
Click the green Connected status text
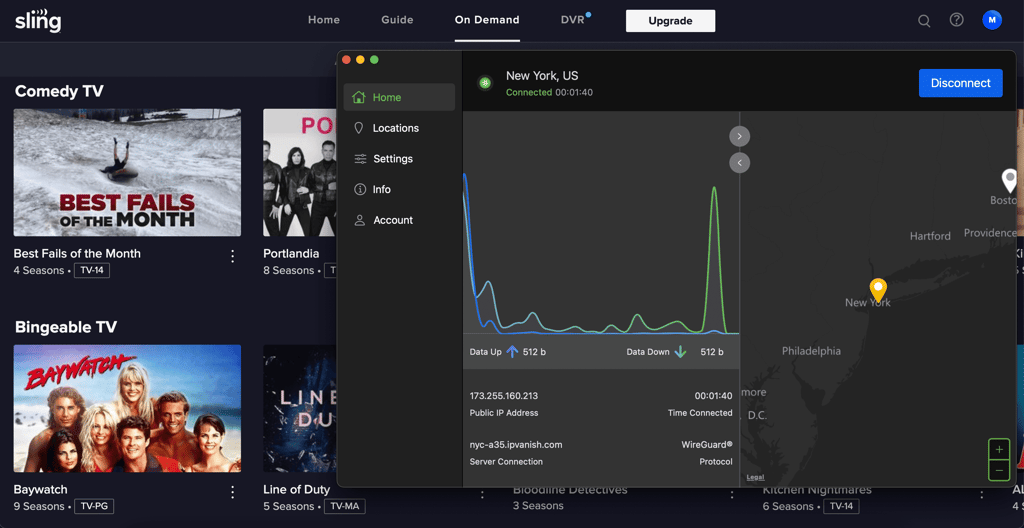point(529,93)
